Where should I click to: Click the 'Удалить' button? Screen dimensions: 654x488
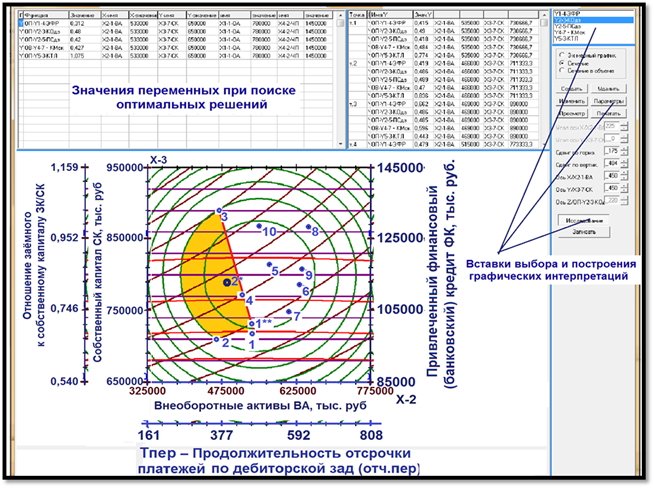608,88
